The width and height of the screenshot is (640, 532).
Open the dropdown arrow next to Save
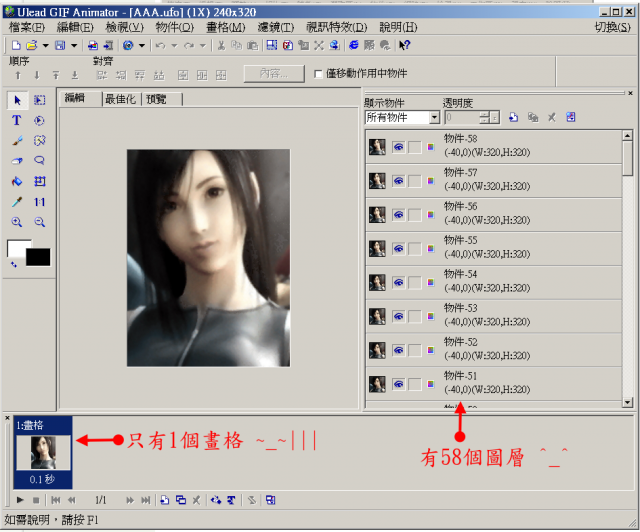point(74,45)
